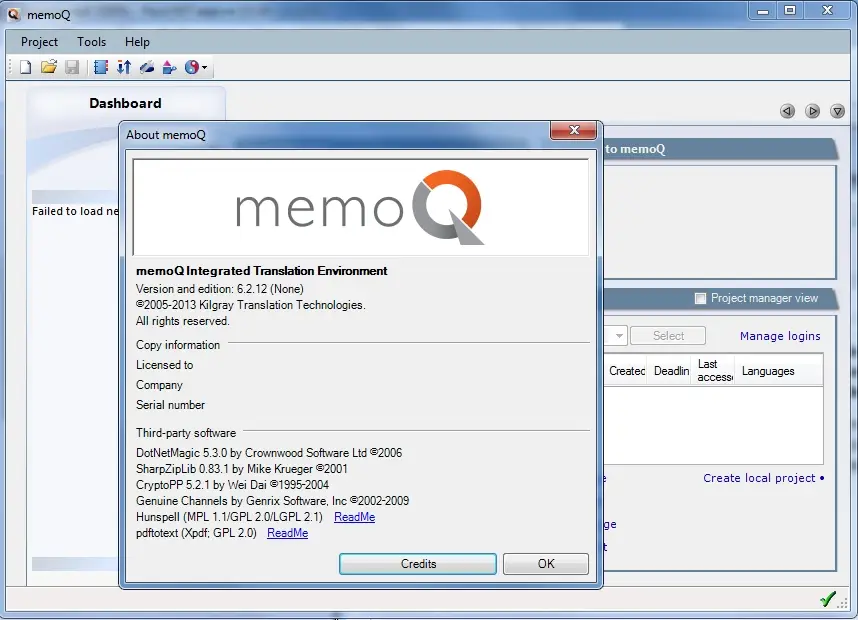Viewport: 858px width, 620px height.
Task: Click the Manage logins link
Action: [x=780, y=336]
